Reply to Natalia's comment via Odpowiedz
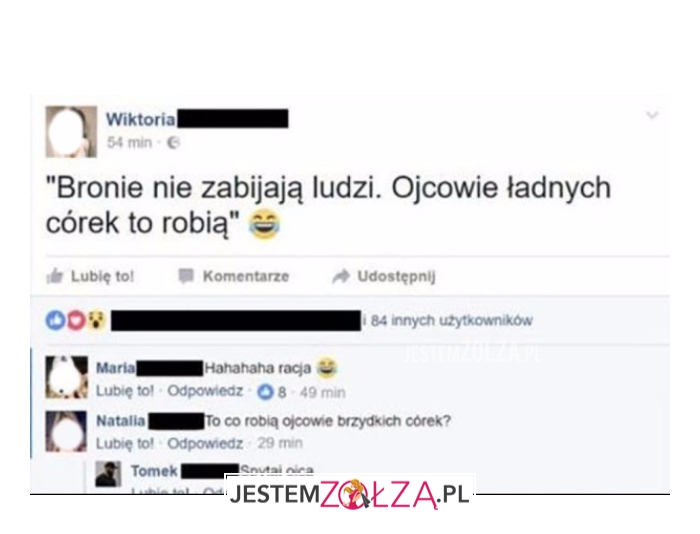The width and height of the screenshot is (700, 534). pos(205,443)
